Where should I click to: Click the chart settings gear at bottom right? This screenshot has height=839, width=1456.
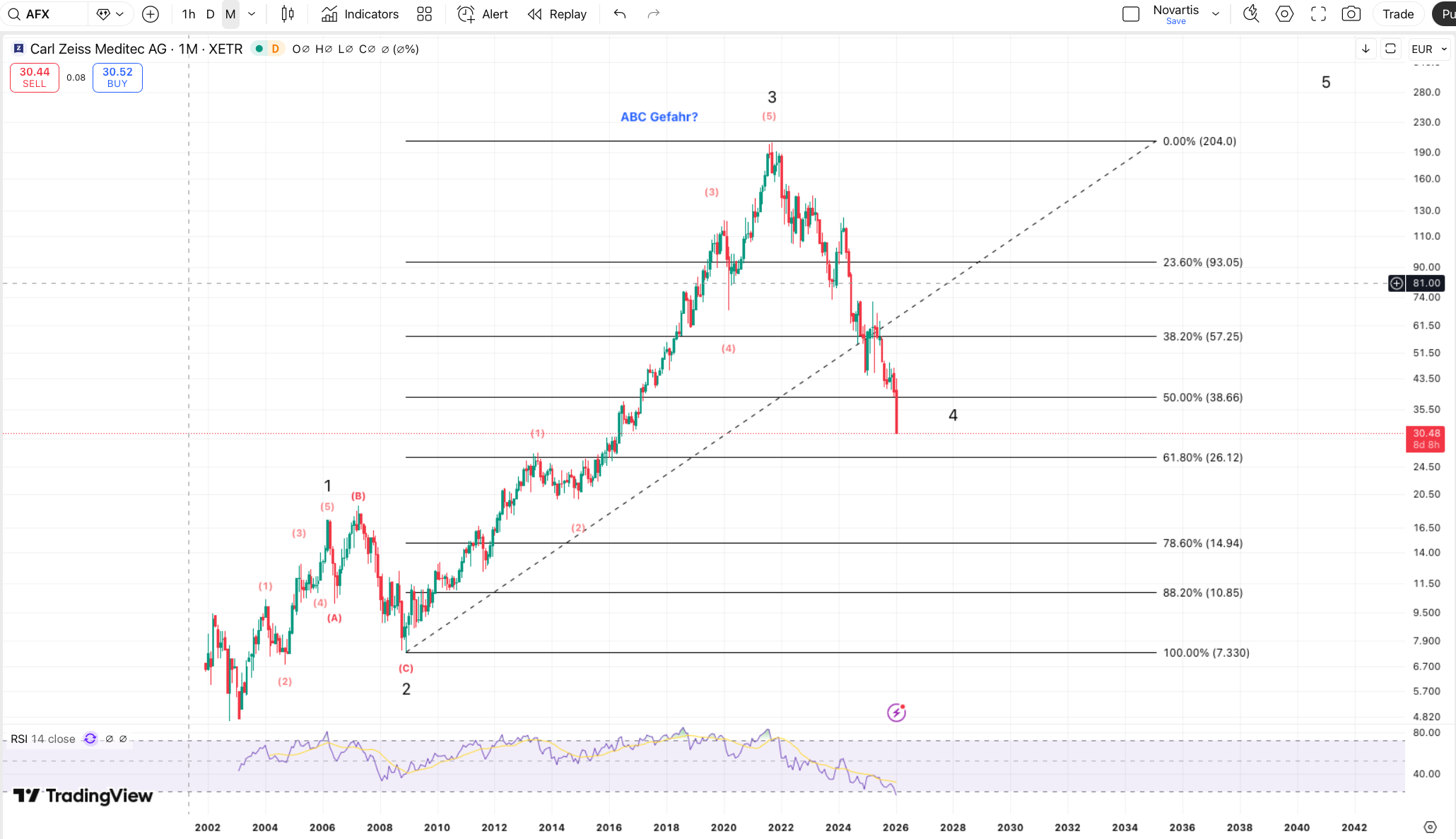pos(1430,827)
